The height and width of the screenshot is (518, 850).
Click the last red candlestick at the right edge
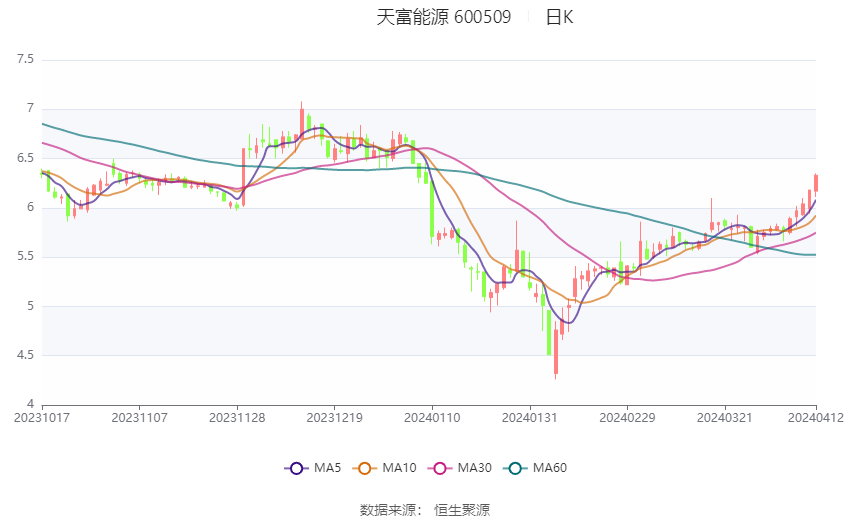816,182
